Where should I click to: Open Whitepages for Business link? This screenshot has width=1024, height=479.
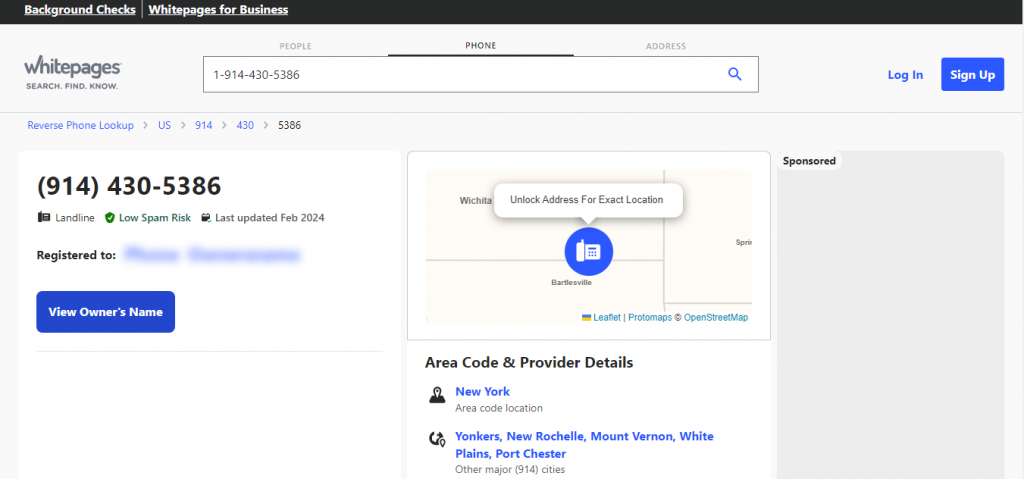[218, 10]
